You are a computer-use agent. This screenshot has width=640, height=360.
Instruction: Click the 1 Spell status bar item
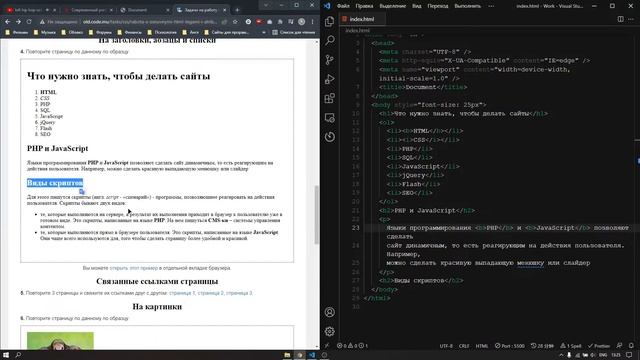[572, 346]
